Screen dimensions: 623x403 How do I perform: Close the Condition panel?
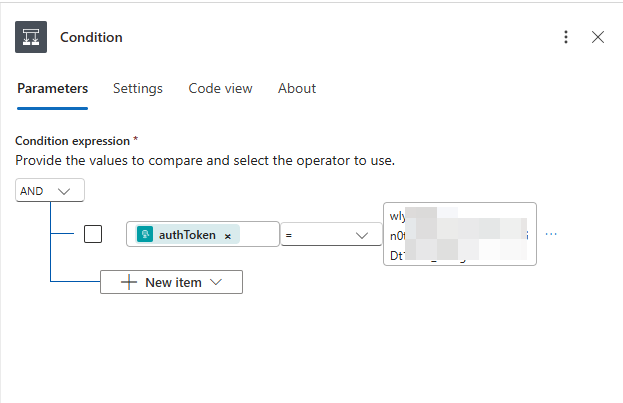(x=598, y=37)
